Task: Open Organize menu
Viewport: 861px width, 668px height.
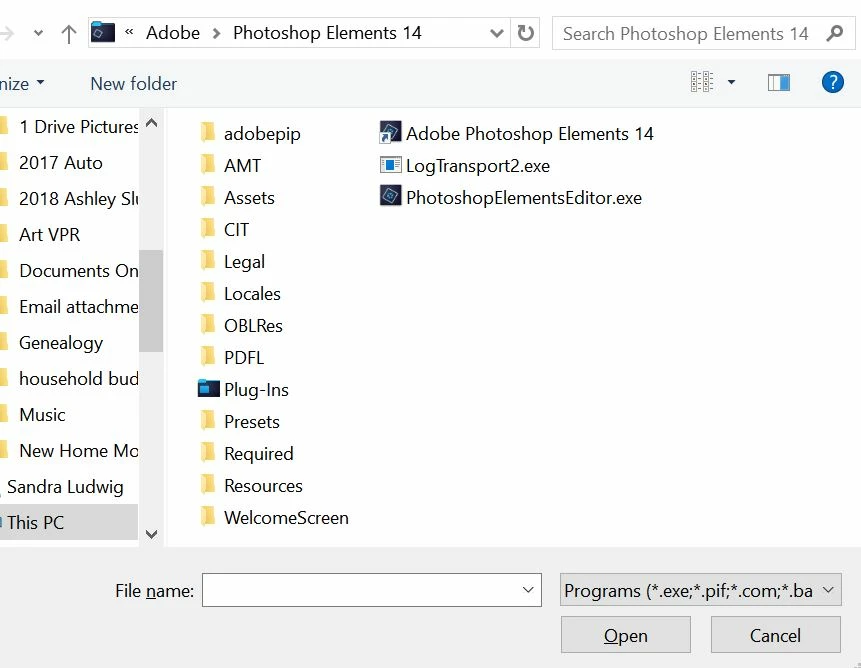Action: [x=22, y=84]
